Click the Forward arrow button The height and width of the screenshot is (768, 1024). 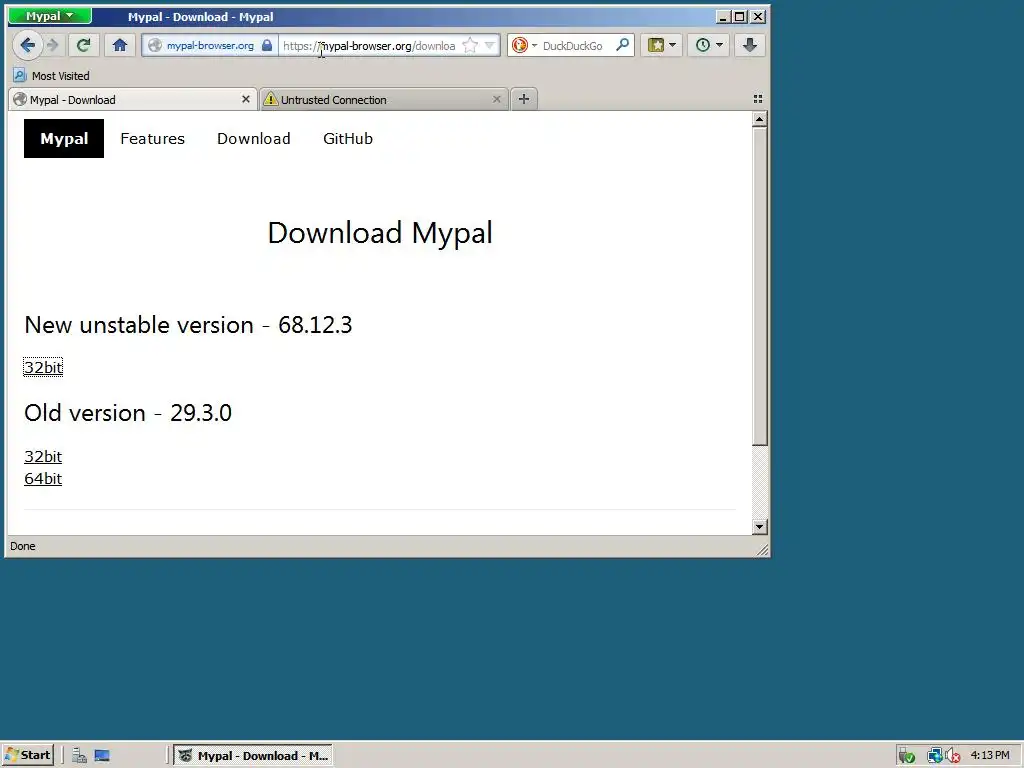[x=54, y=45]
